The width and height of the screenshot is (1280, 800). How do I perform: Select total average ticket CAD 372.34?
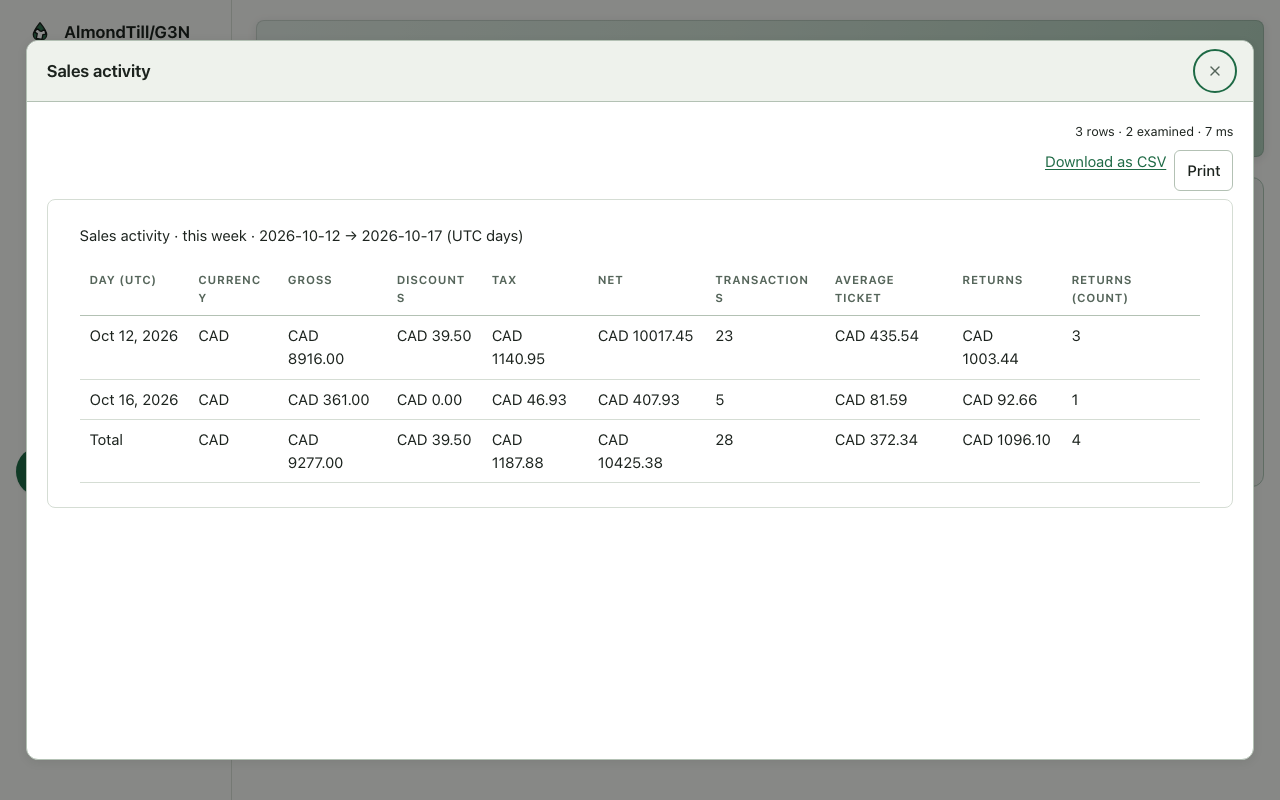tap(876, 440)
